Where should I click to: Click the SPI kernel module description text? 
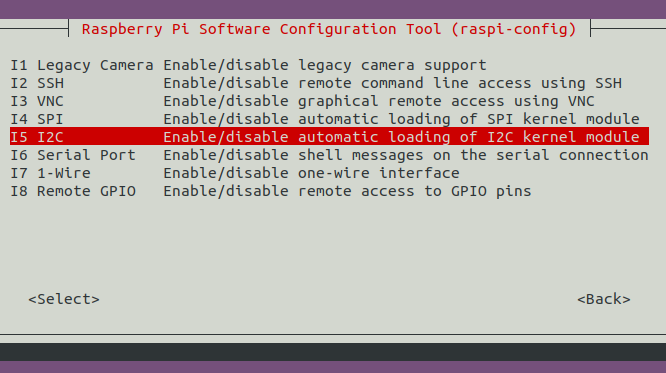click(x=401, y=119)
